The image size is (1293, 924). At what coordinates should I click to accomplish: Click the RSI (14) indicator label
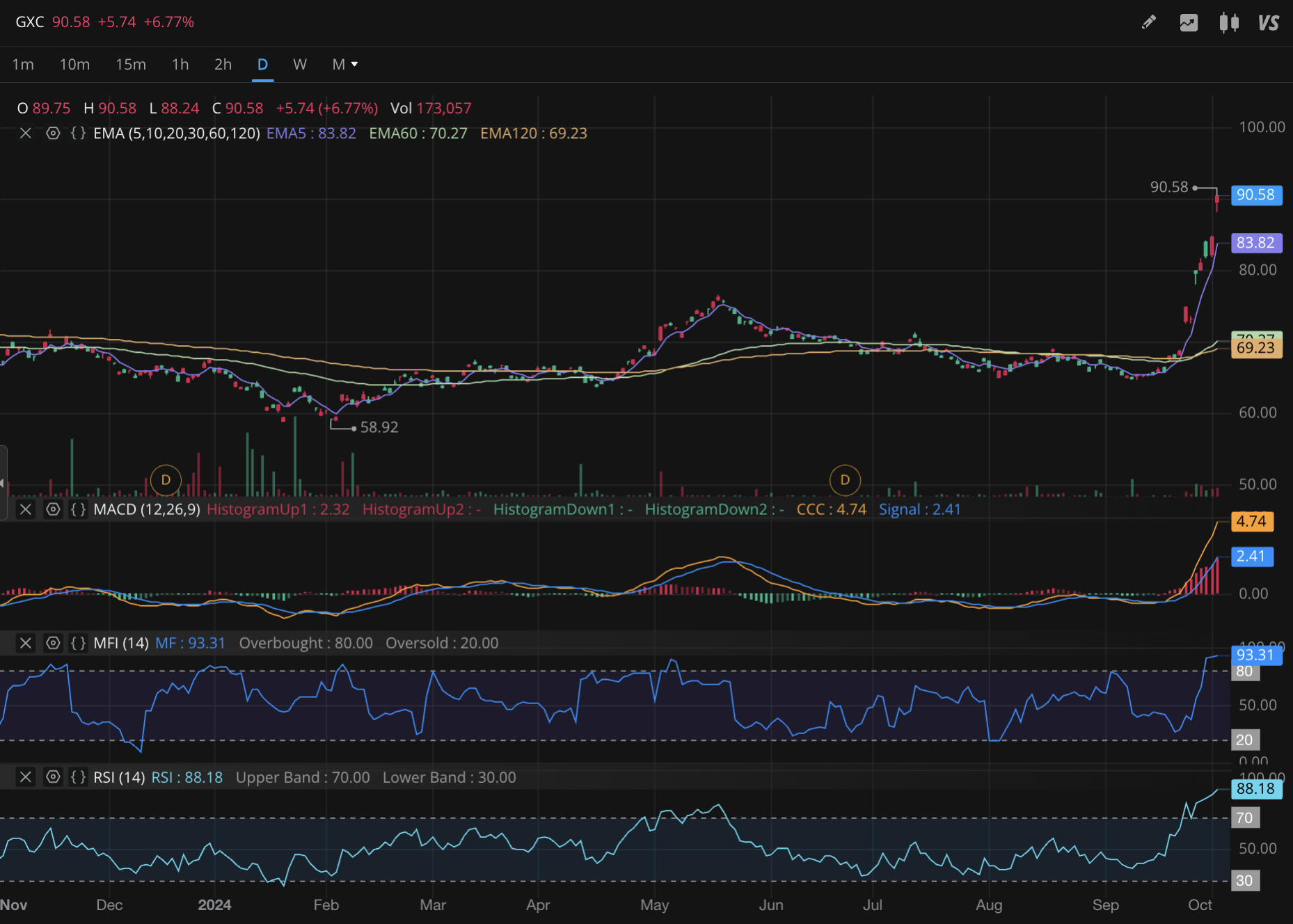(119, 777)
